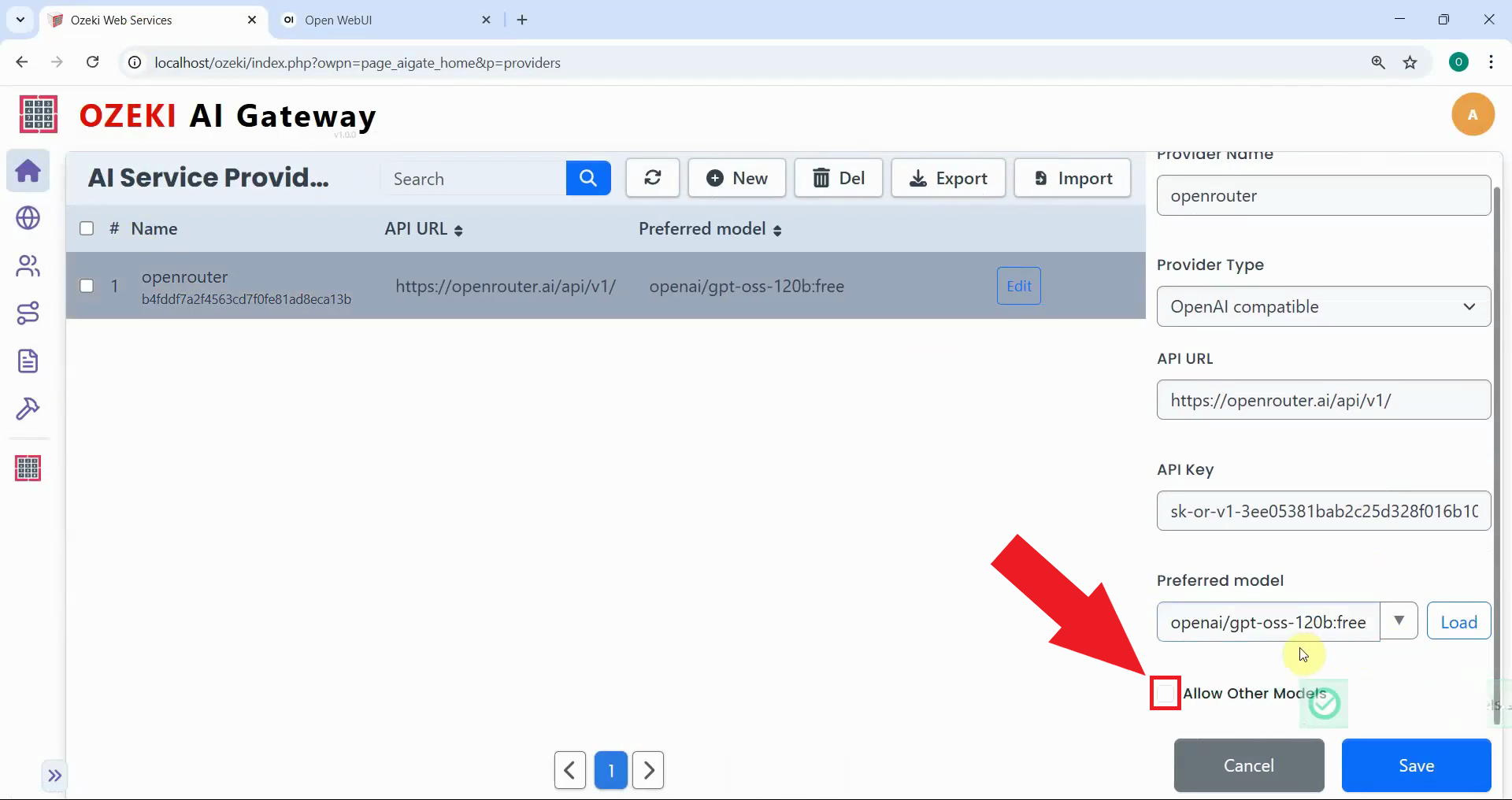Click the refresh icon next to search
The image size is (1512, 800).
click(x=651, y=178)
